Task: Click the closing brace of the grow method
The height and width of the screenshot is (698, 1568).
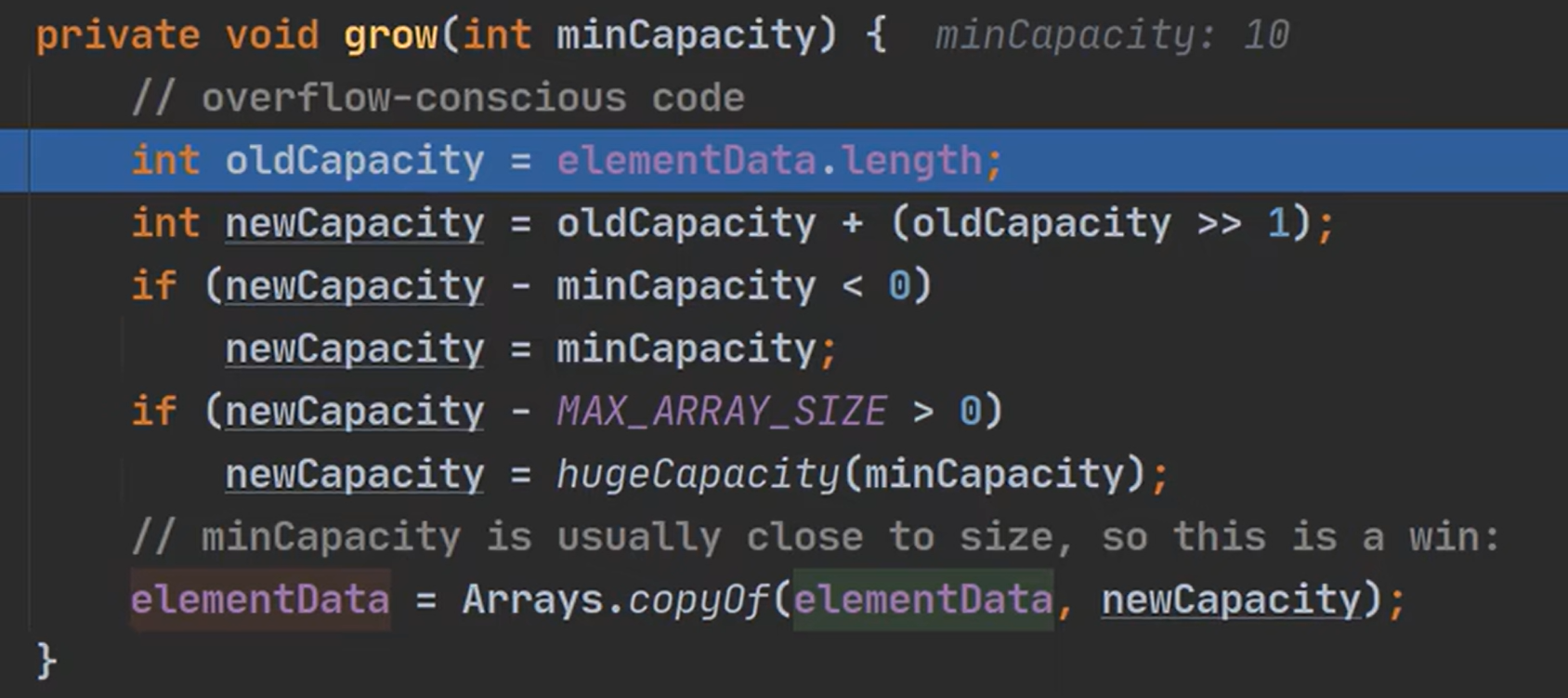Action: [46, 662]
